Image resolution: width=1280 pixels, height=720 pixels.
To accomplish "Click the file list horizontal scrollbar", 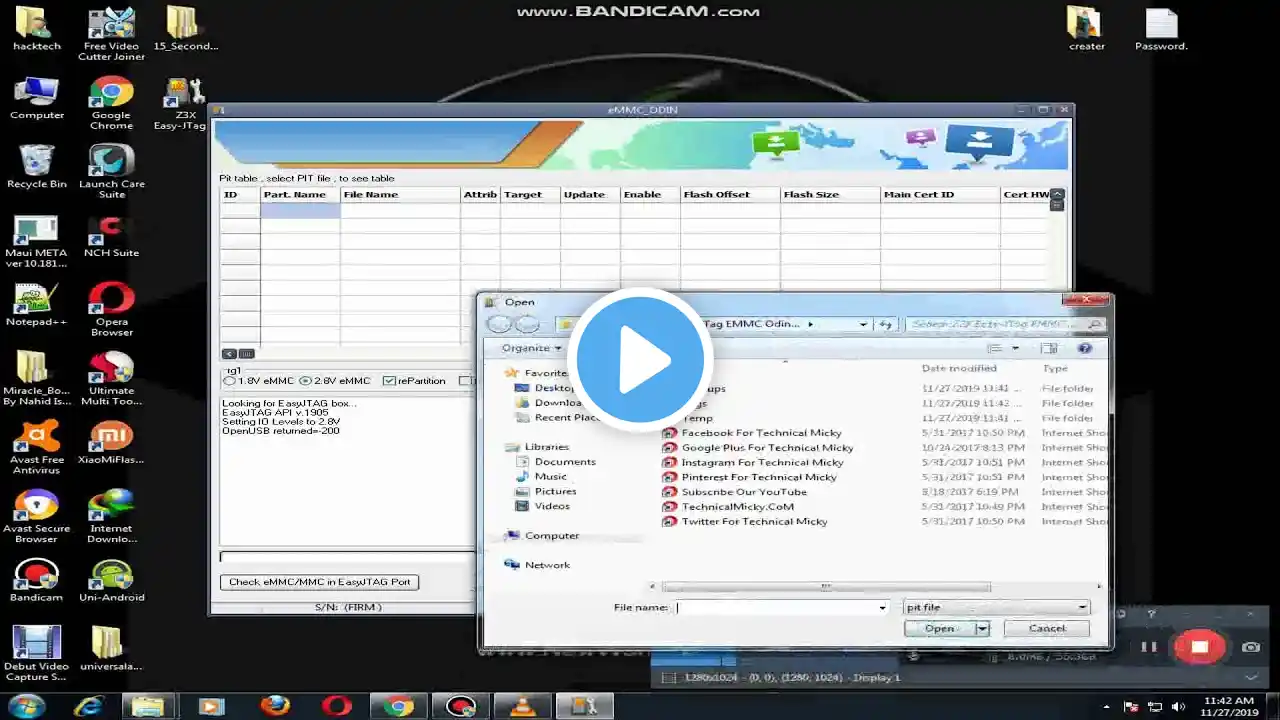I will tap(825, 587).
